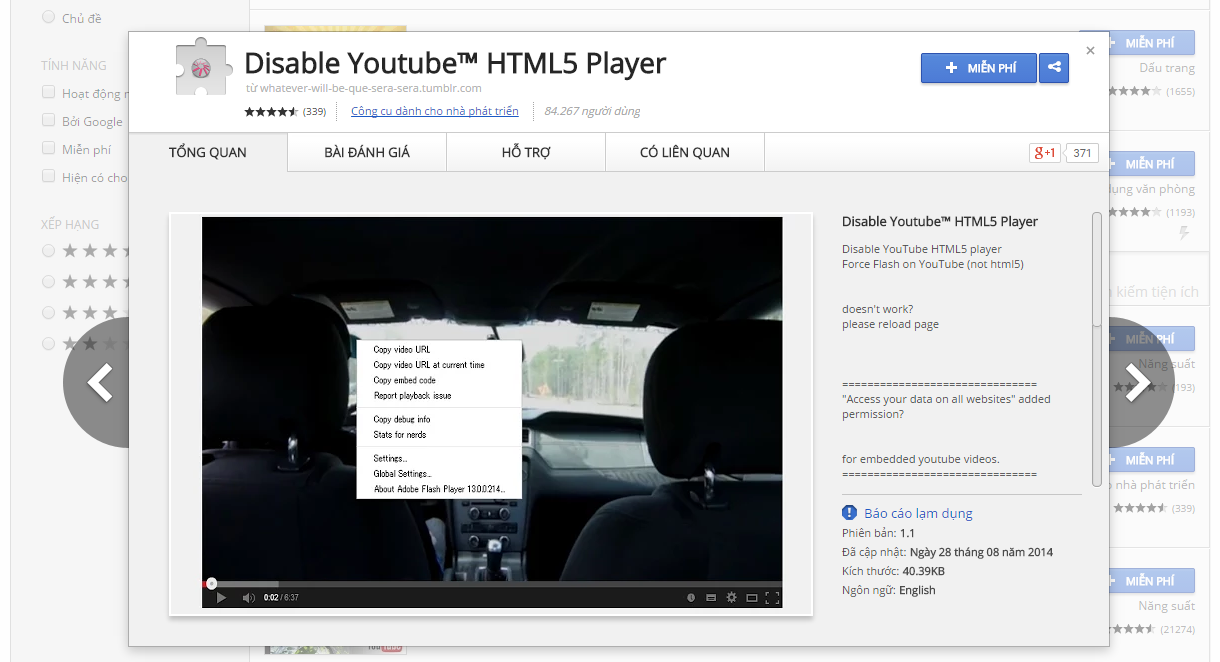Switch to the 'Hỗ trợ' tab
Image resolution: width=1220 pixels, height=662 pixels.
pos(526,153)
